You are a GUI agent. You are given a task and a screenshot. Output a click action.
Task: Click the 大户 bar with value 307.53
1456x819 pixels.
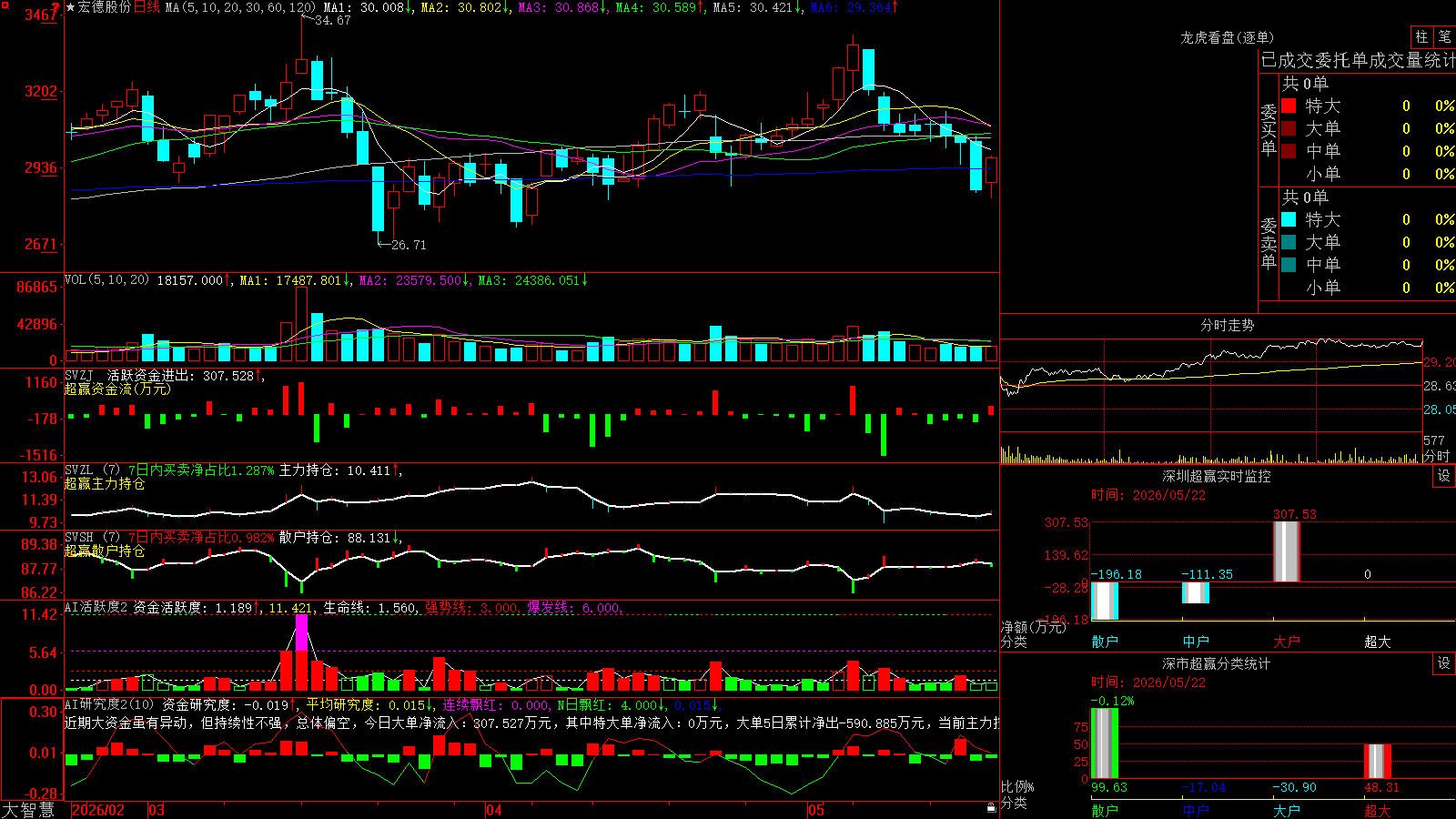tap(1287, 551)
